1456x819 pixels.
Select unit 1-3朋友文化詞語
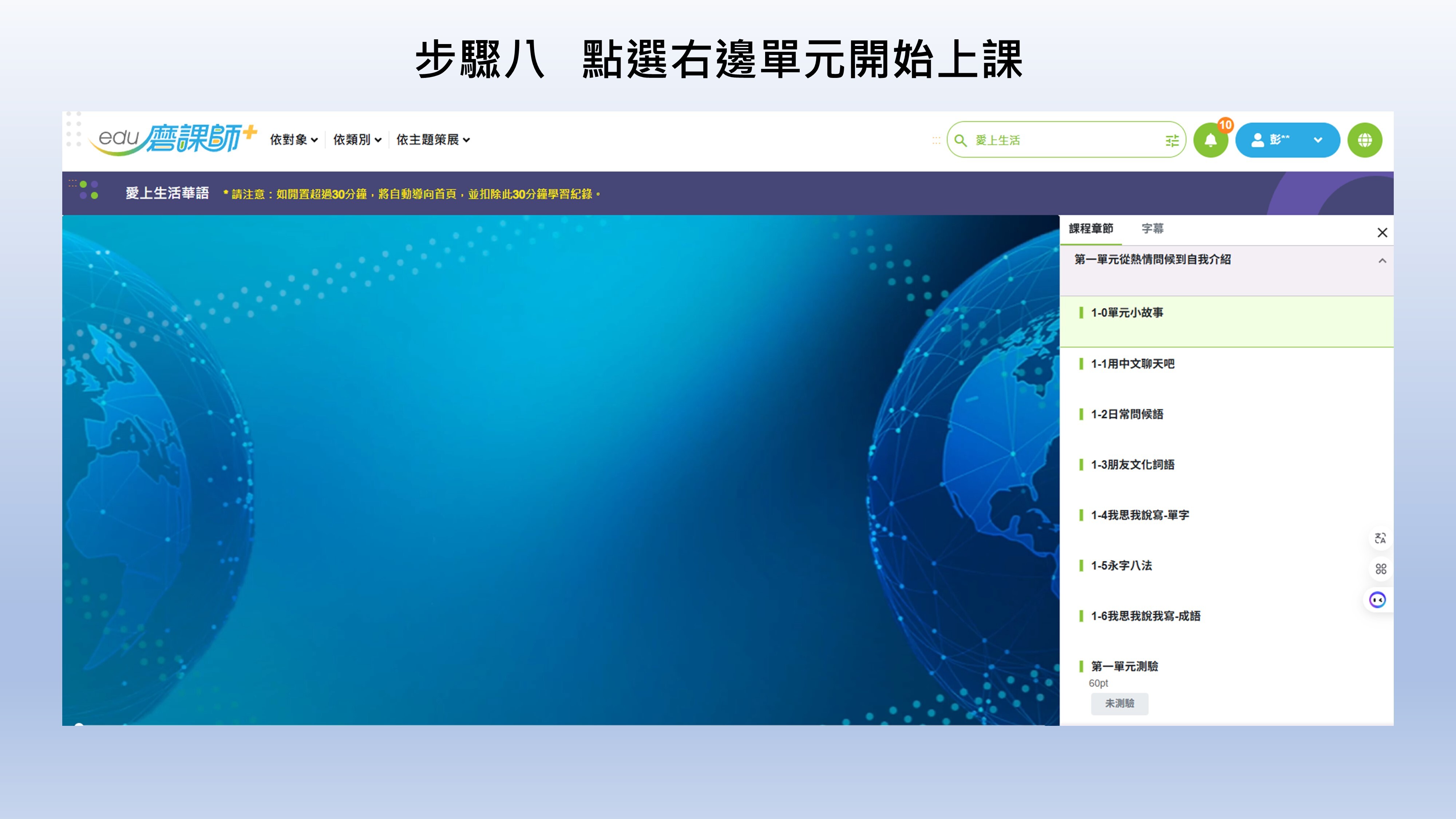point(1132,464)
